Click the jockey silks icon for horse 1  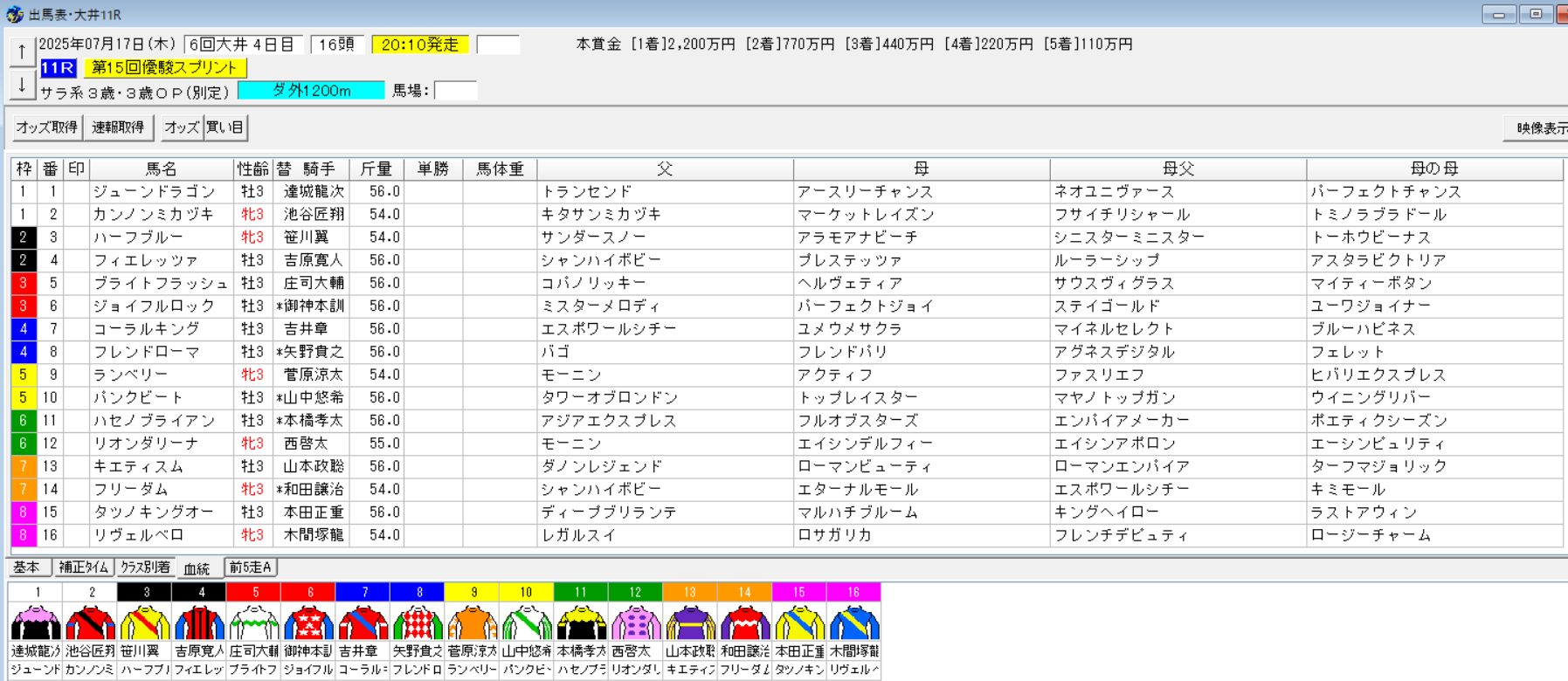pos(36,622)
